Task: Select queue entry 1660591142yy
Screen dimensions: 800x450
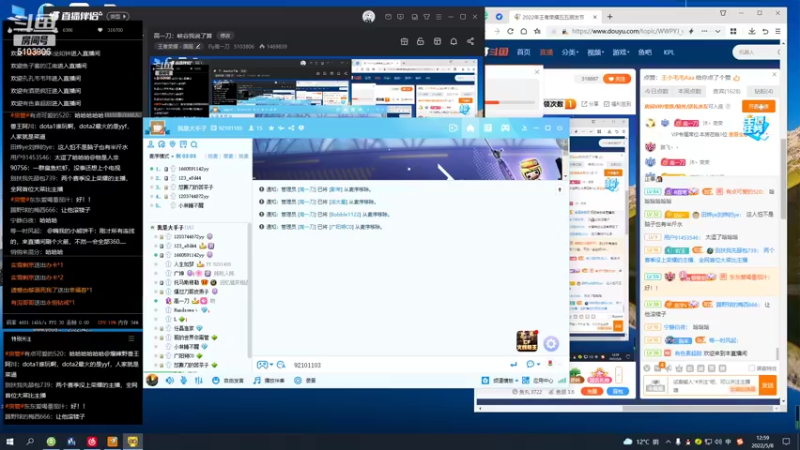Action: coord(193,169)
